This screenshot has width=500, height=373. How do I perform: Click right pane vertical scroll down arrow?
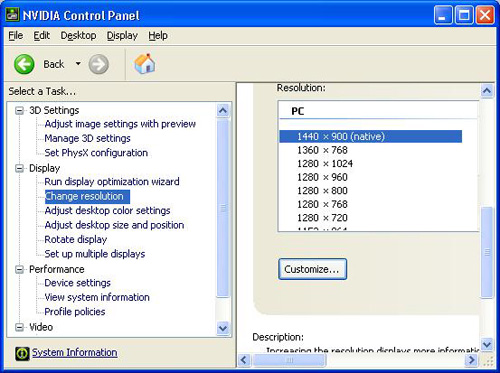coord(487,344)
